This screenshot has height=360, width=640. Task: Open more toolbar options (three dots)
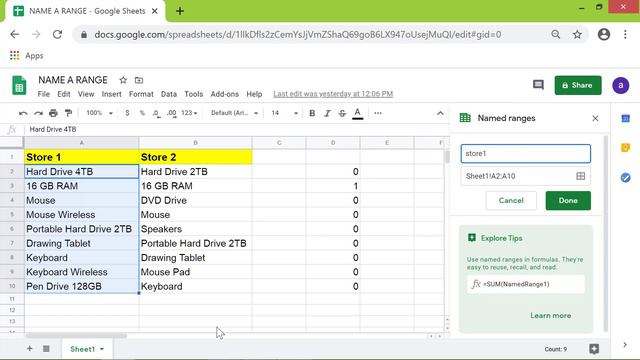(x=378, y=113)
